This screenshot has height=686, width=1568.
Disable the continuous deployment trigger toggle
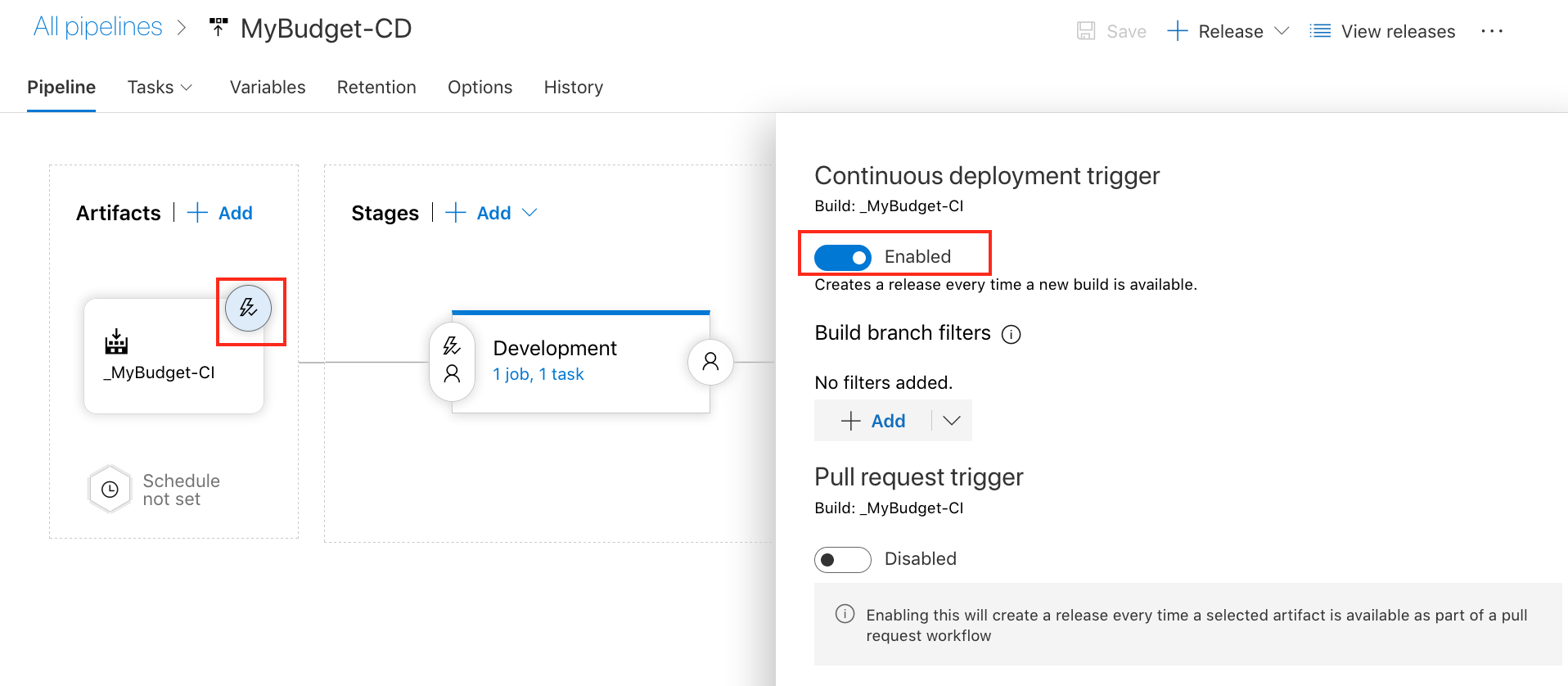(x=843, y=258)
